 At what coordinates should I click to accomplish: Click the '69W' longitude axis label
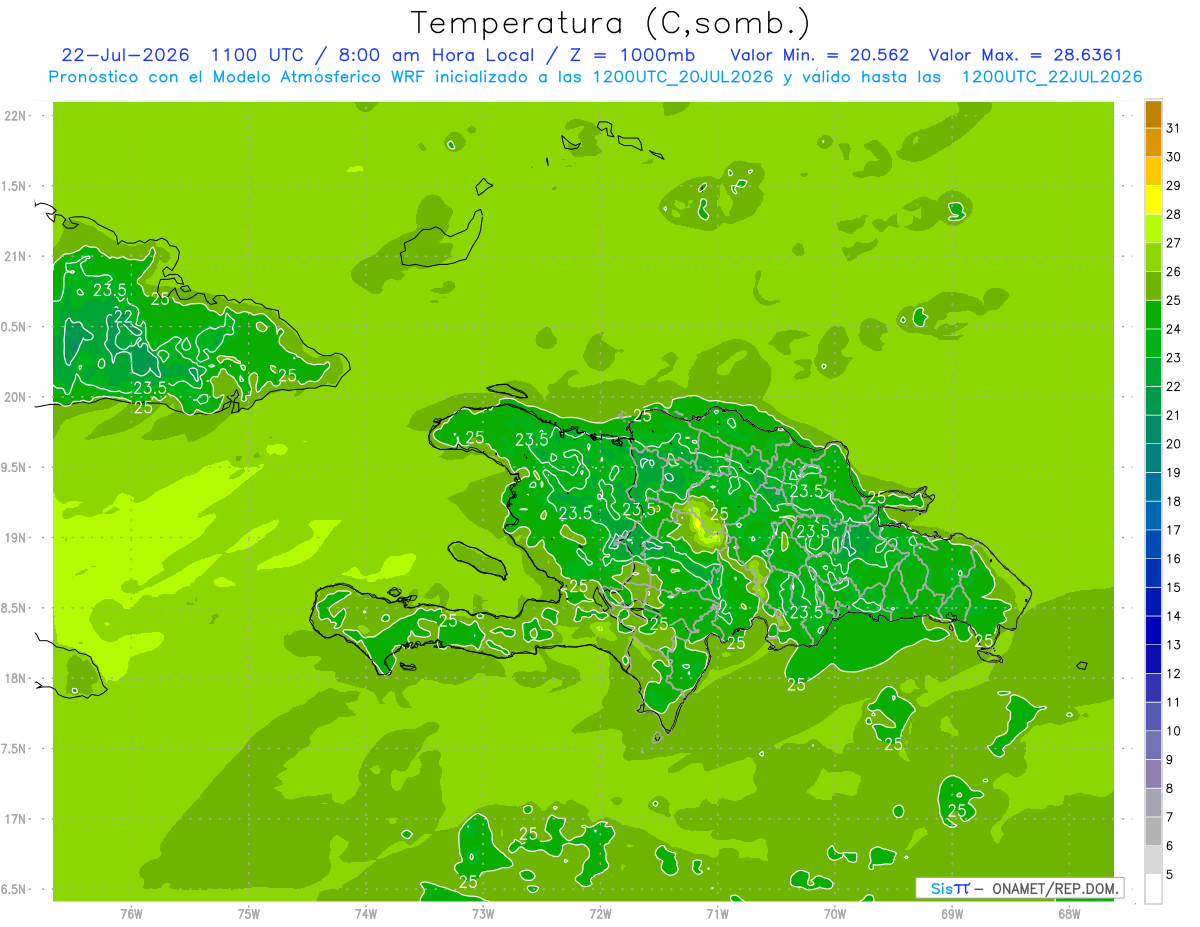(x=952, y=913)
